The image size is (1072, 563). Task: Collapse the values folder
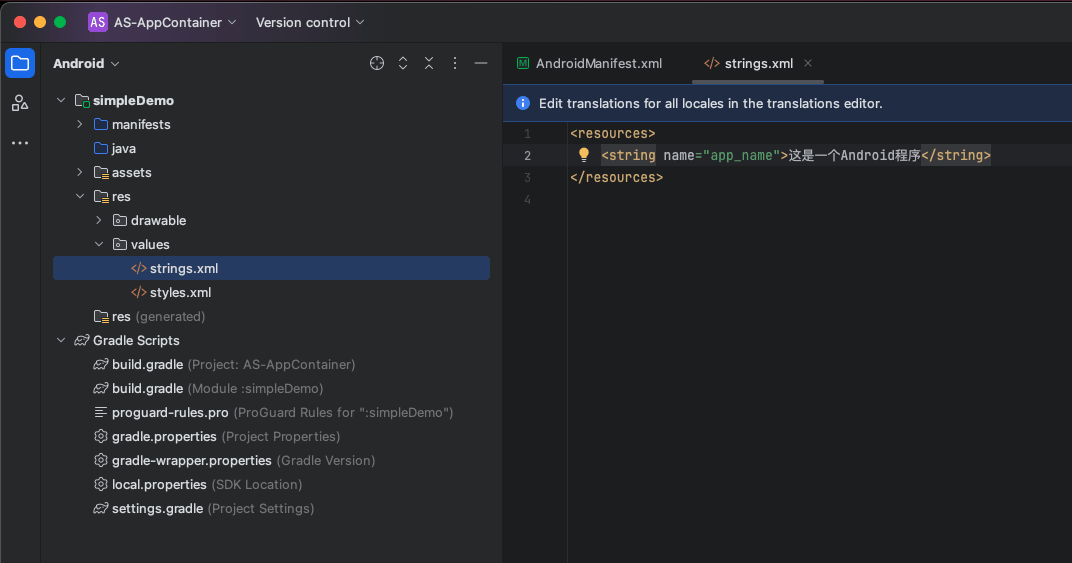[x=99, y=244]
